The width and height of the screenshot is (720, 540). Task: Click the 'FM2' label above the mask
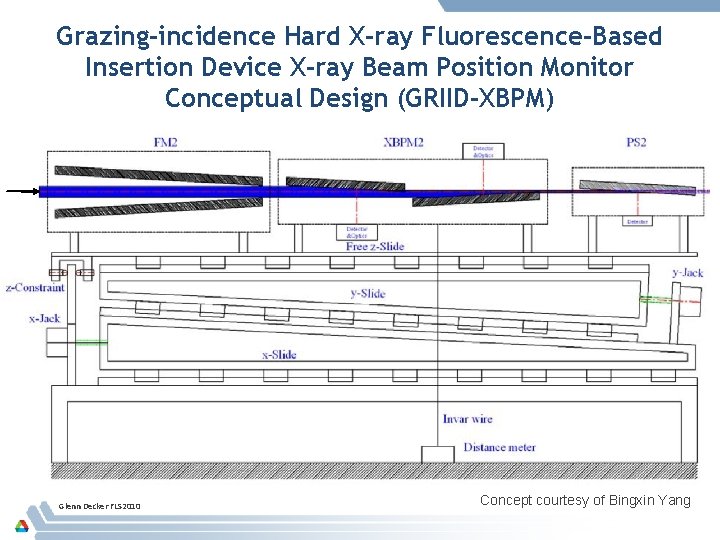click(166, 142)
